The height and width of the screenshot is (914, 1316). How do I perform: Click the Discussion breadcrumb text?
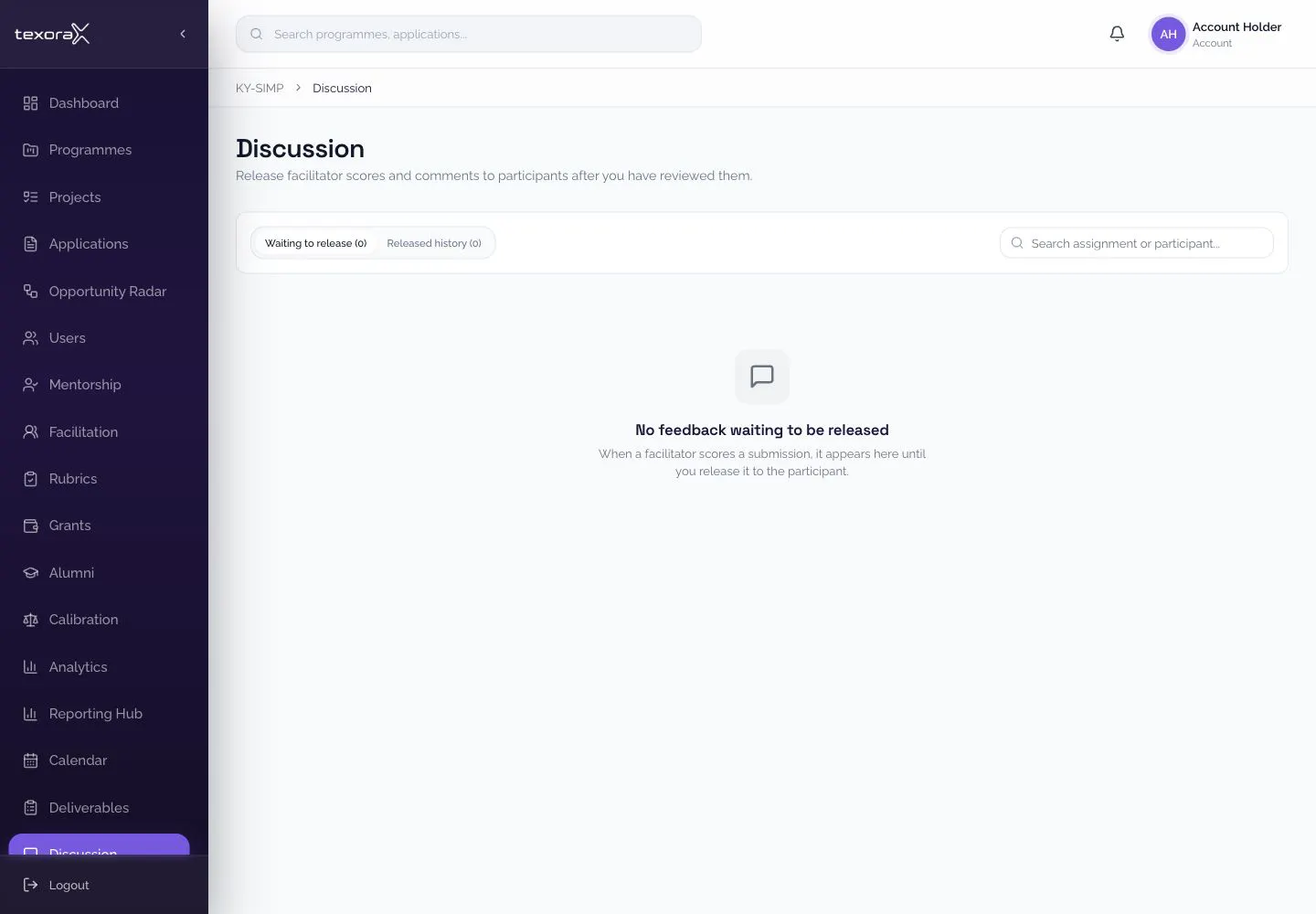342,88
